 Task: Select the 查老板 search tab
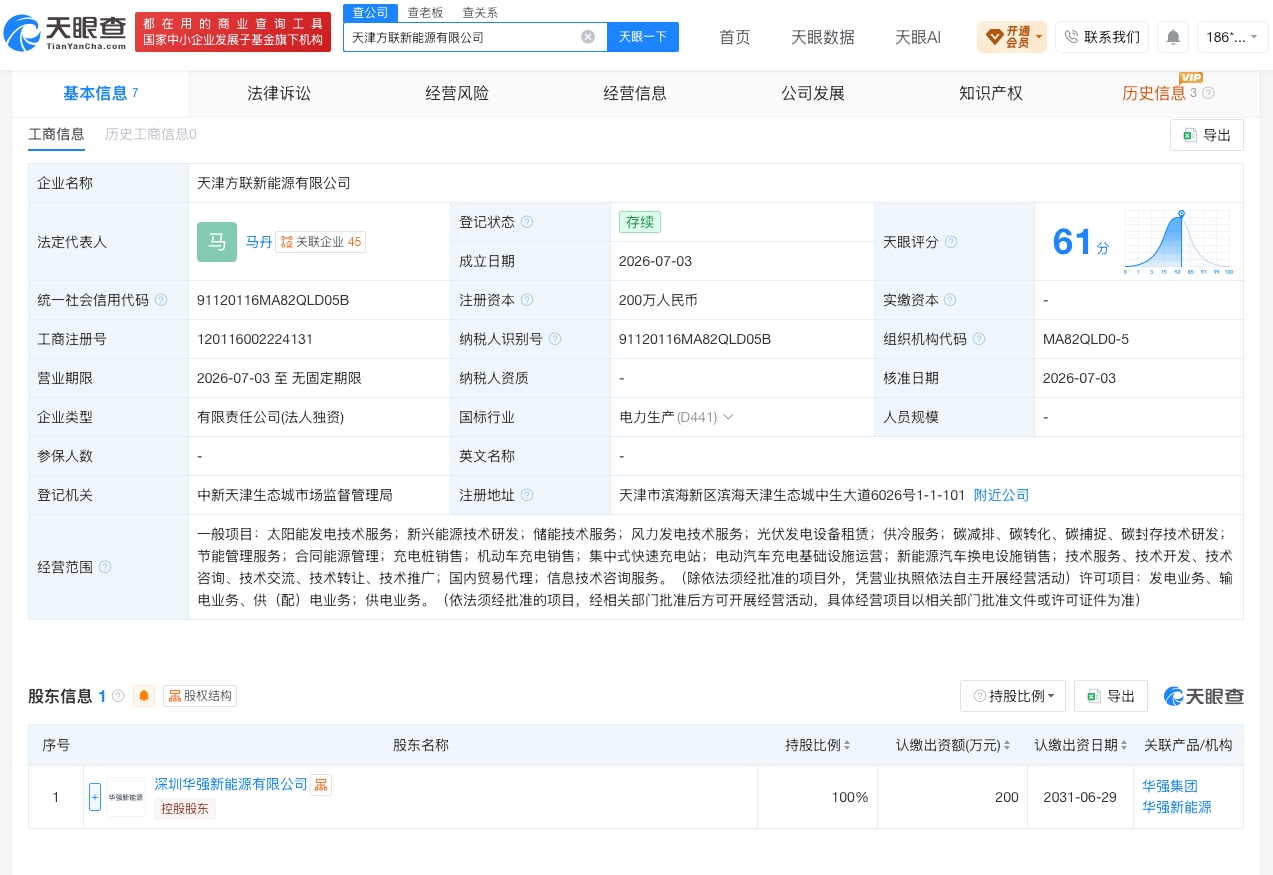click(x=426, y=13)
